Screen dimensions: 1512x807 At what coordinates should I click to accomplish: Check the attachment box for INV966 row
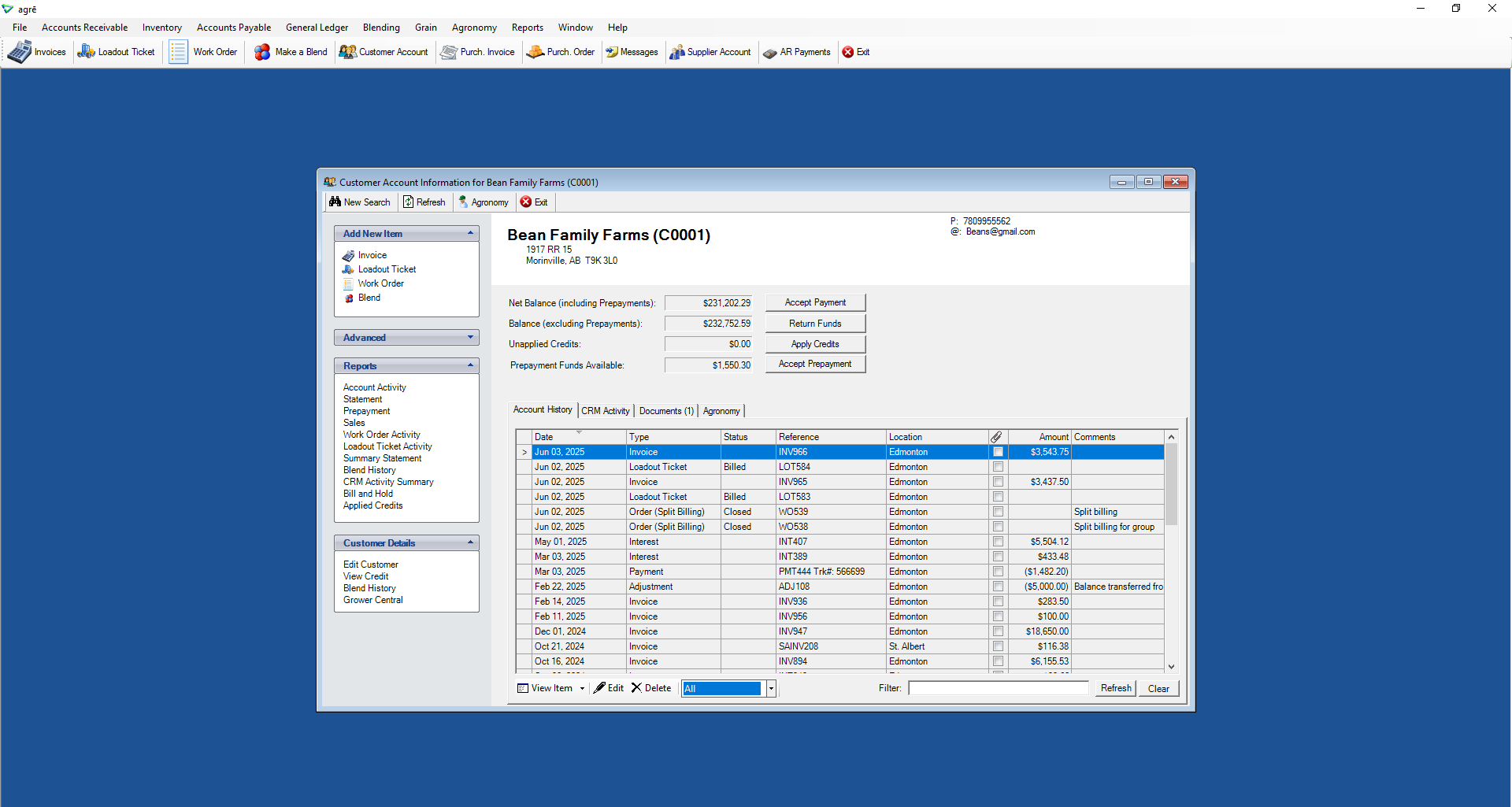[x=998, y=452]
